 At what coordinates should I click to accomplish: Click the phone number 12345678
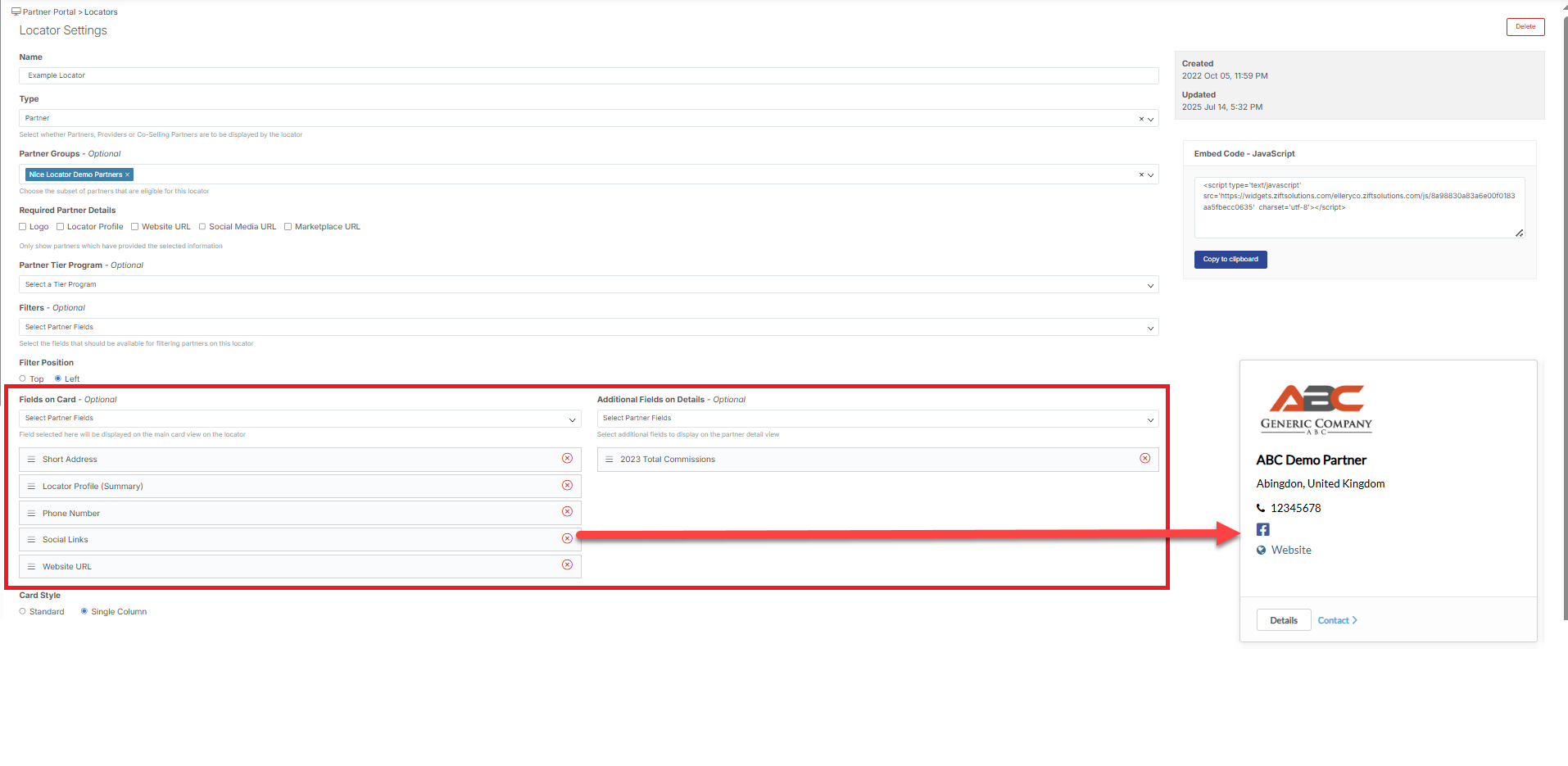coord(1295,508)
